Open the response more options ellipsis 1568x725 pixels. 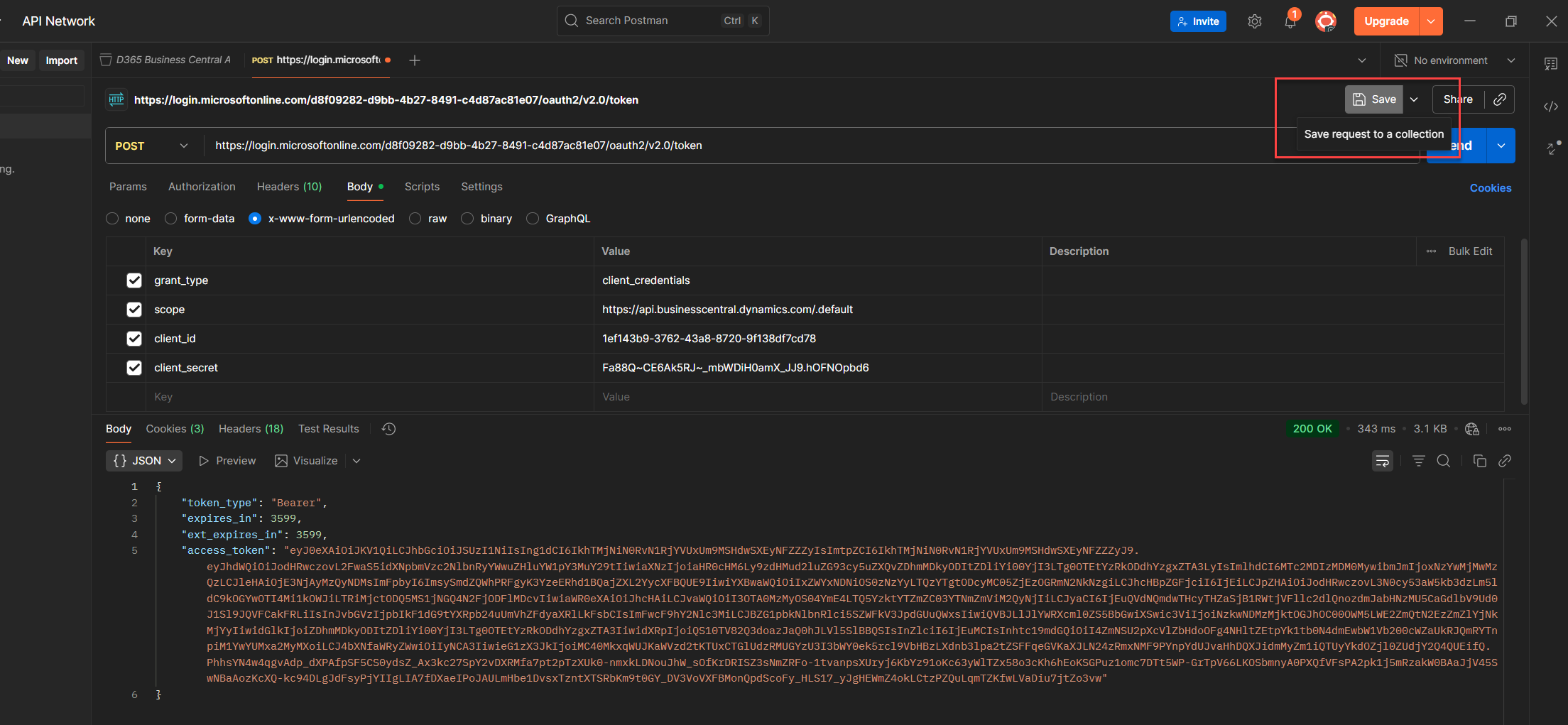pos(1505,429)
